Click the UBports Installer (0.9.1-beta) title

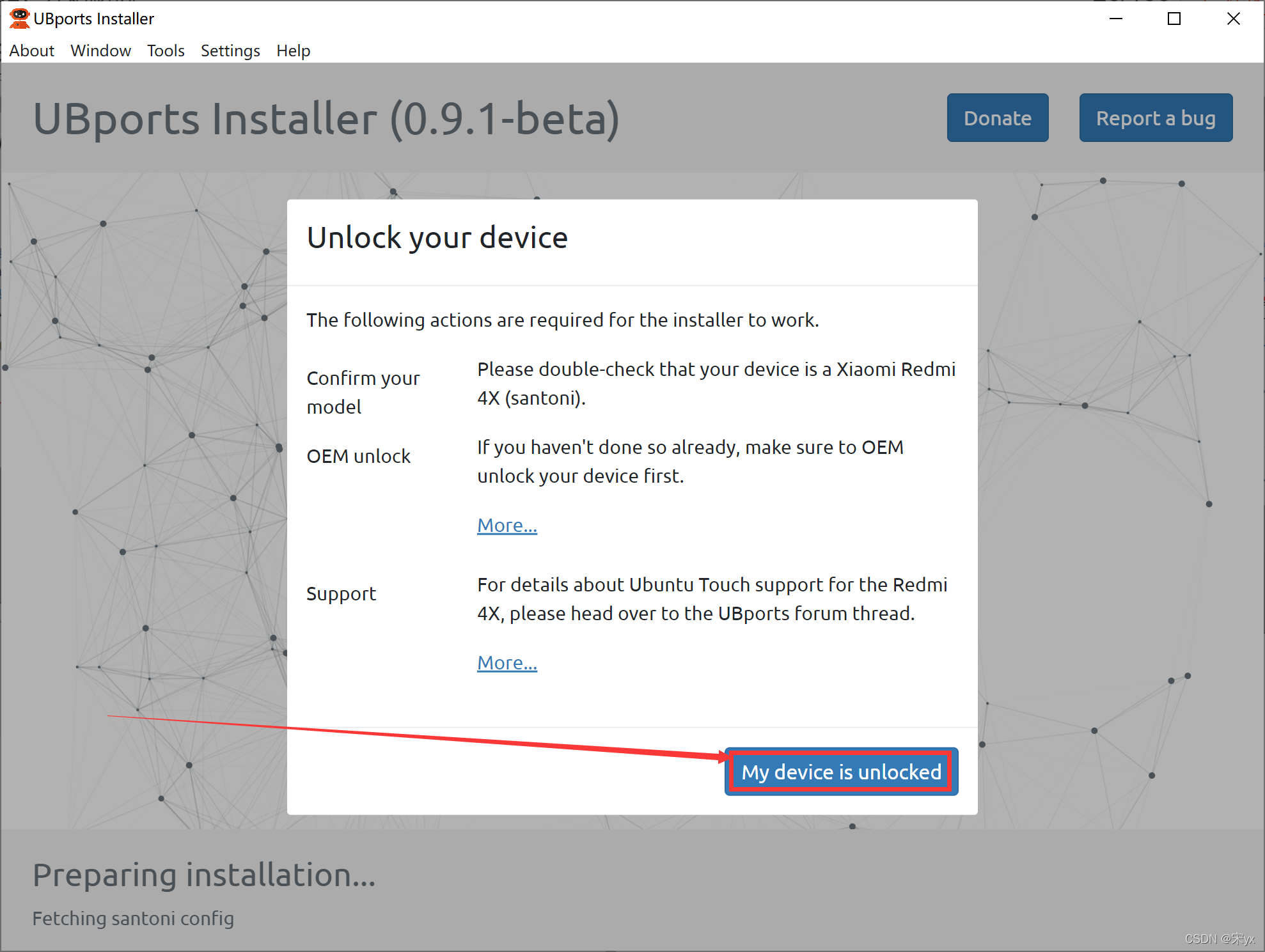326,119
